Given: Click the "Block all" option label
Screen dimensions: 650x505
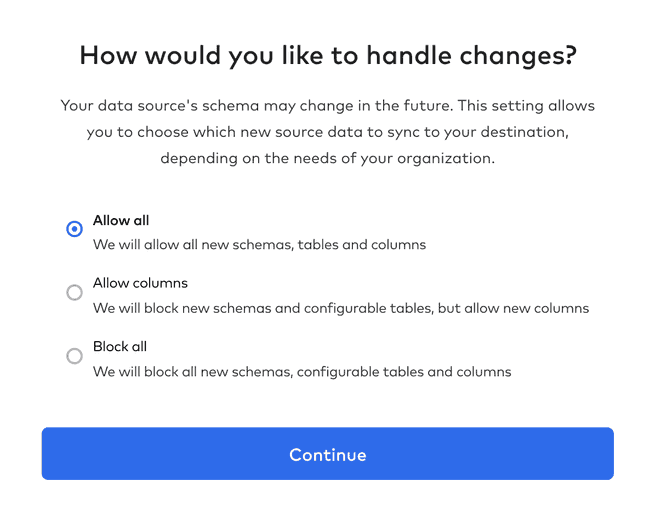Looking at the screenshot, I should pos(120,347).
